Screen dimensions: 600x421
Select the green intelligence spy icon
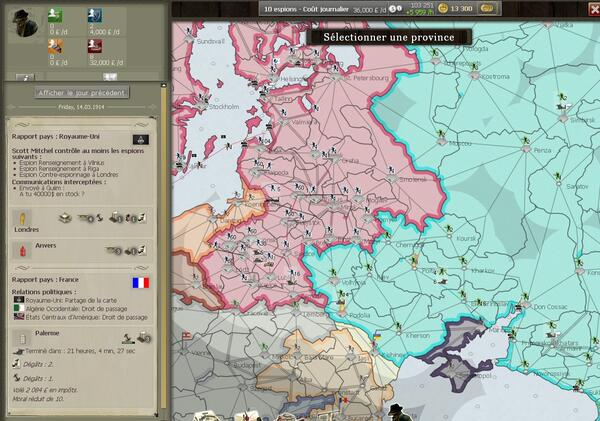point(55,16)
